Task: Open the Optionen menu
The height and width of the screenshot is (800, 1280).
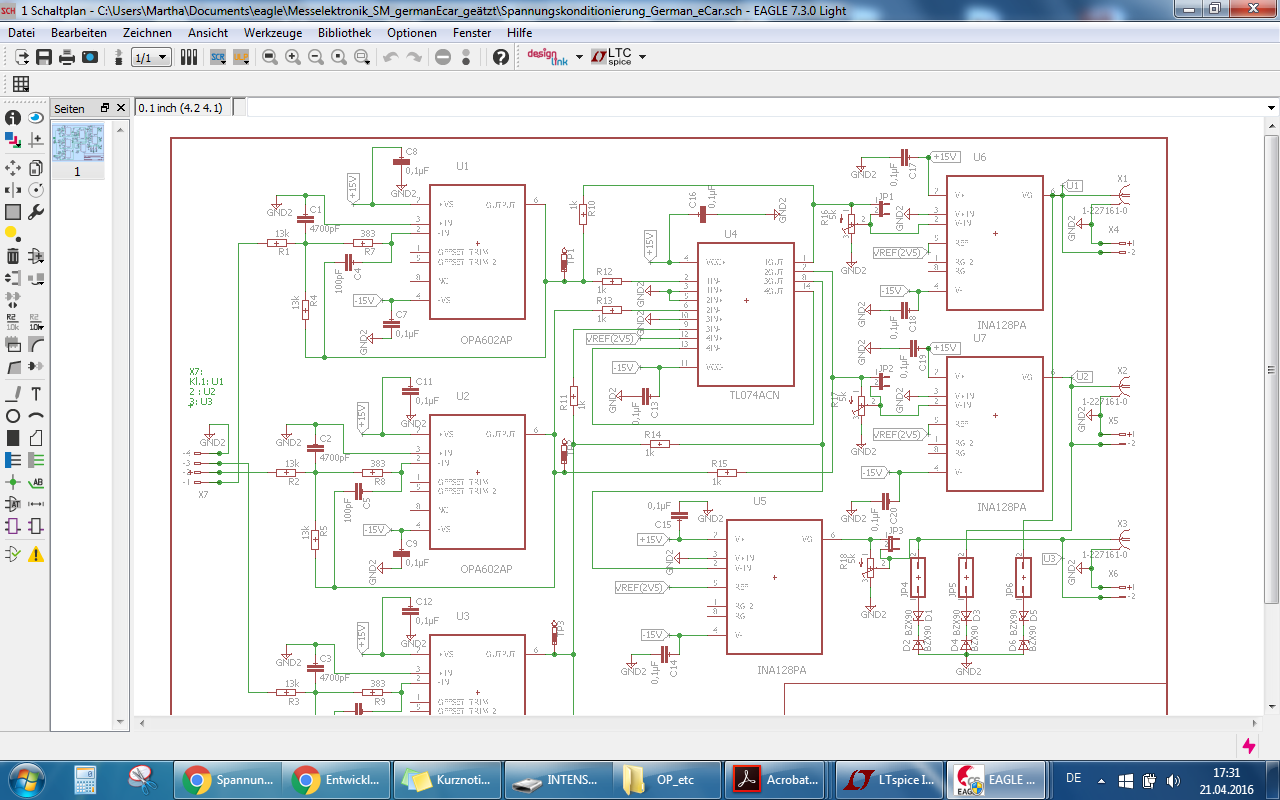Action: coord(412,32)
